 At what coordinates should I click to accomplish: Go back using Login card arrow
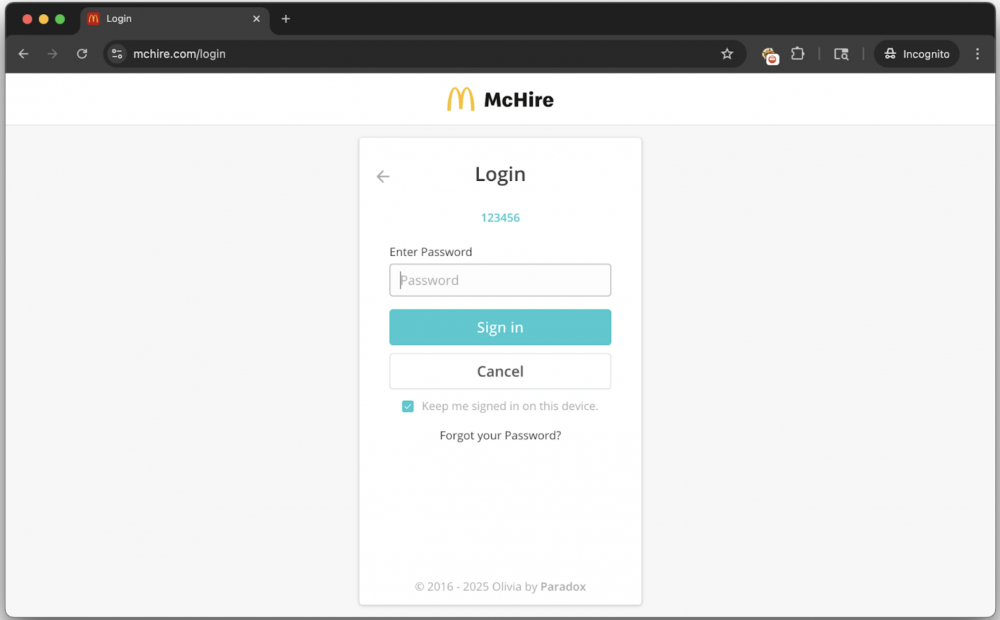coord(383,177)
